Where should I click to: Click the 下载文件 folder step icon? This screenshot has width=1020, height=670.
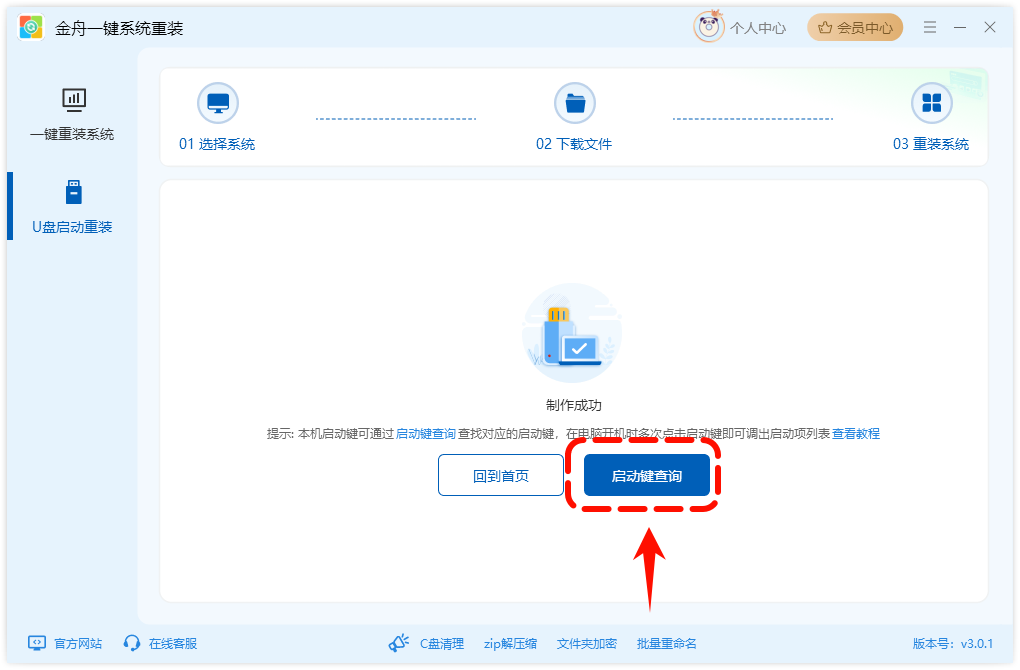pos(574,103)
